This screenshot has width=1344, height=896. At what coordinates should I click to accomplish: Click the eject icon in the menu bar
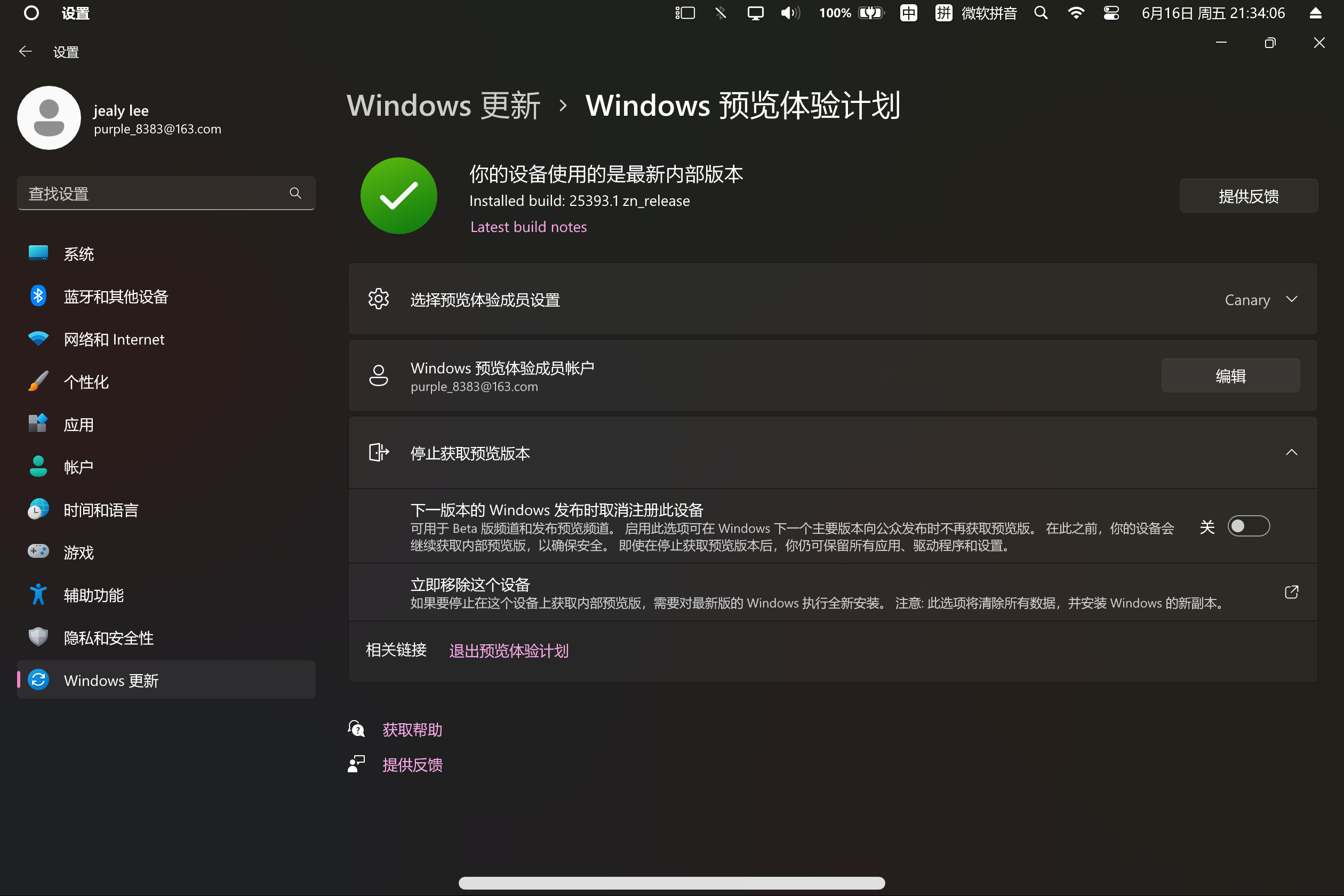click(1315, 13)
